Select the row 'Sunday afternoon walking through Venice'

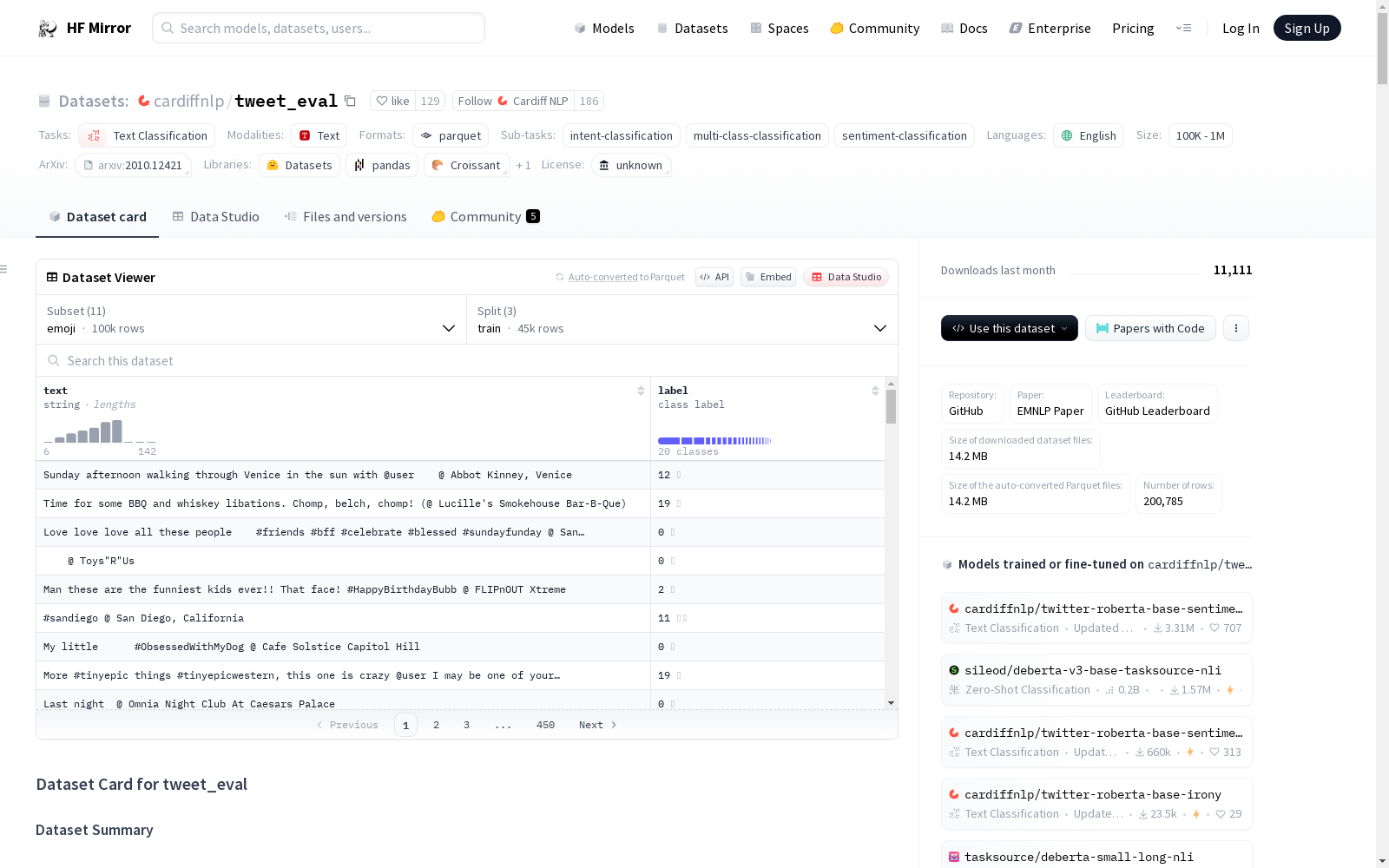(461, 475)
